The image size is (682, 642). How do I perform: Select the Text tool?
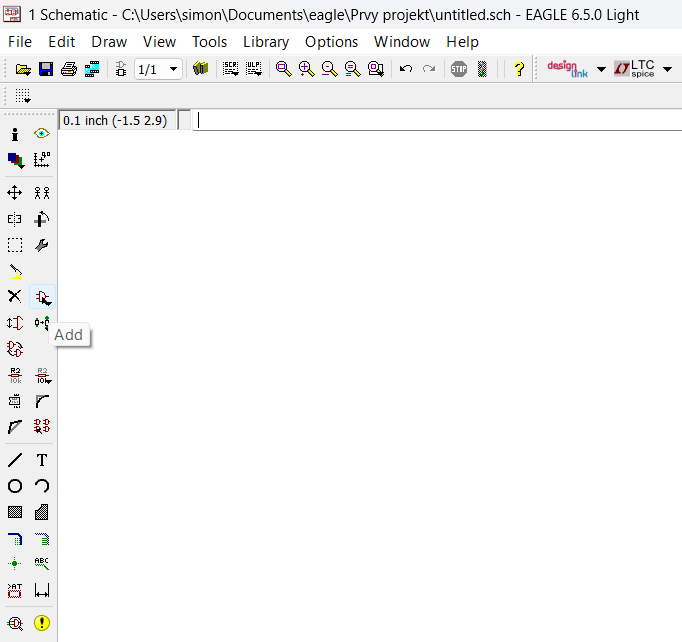42,460
